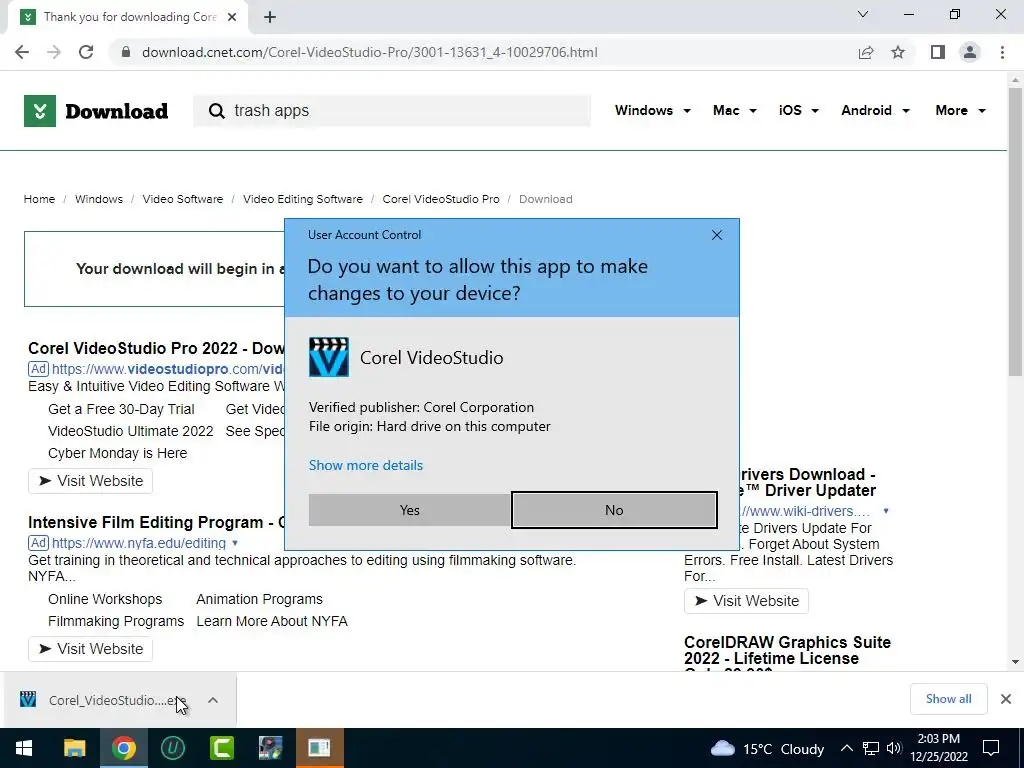Open 'Learn More About NYFA' link
Image resolution: width=1024 pixels, height=768 pixels.
(x=272, y=621)
